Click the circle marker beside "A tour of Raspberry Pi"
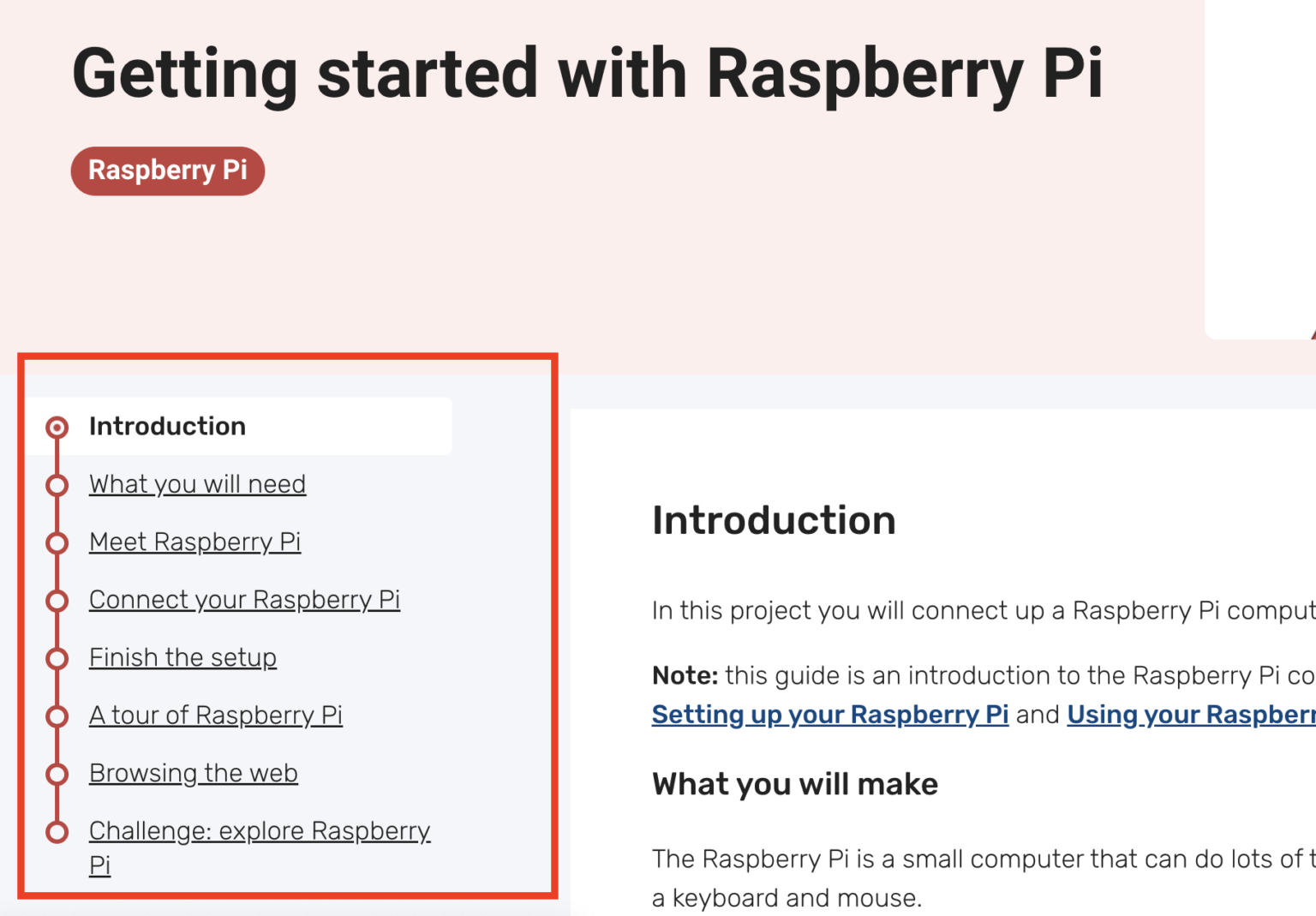The width and height of the screenshot is (1316, 916). click(57, 715)
